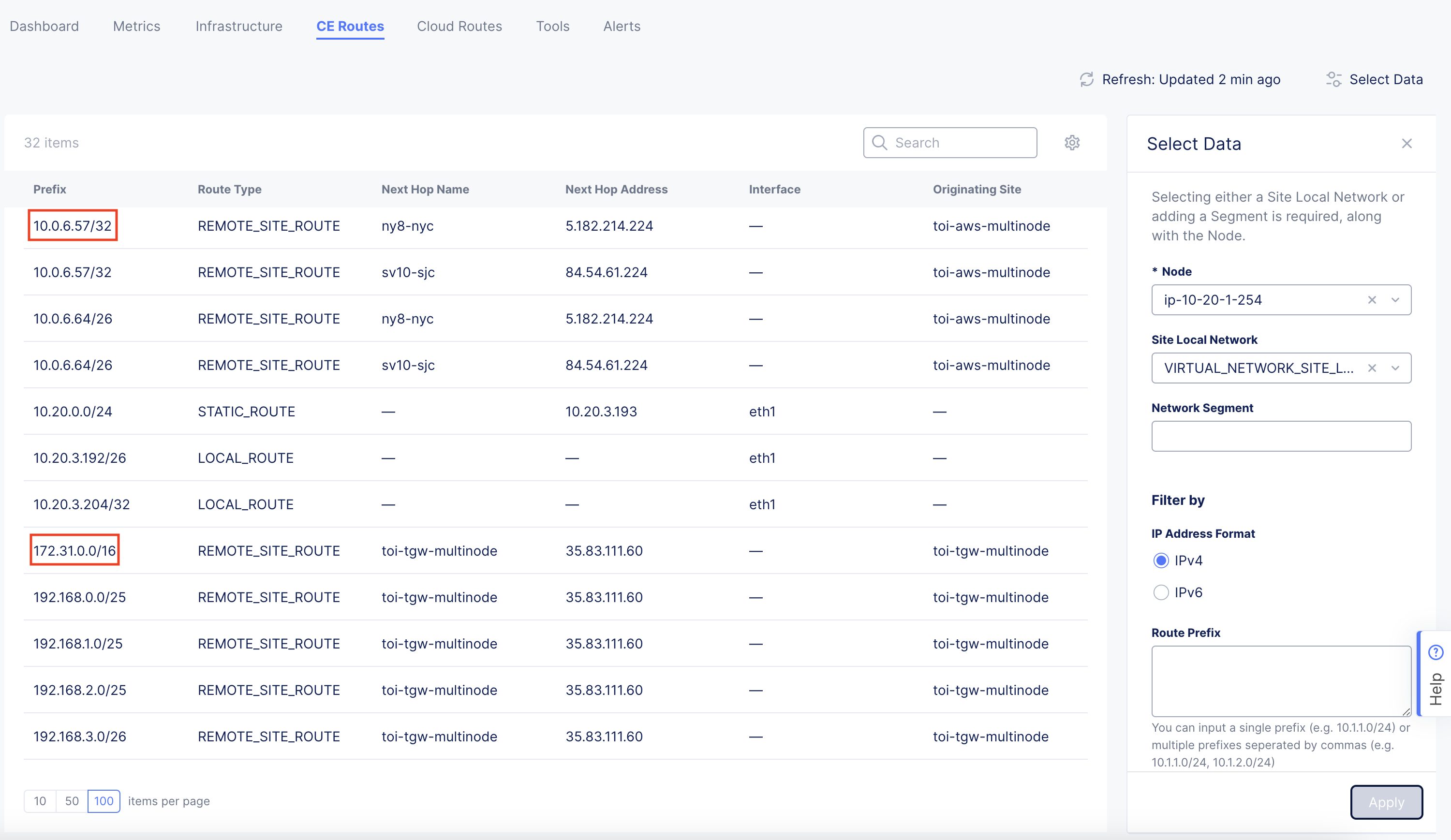The width and height of the screenshot is (1451, 840).
Task: Choose 50 items per page
Action: tap(72, 801)
